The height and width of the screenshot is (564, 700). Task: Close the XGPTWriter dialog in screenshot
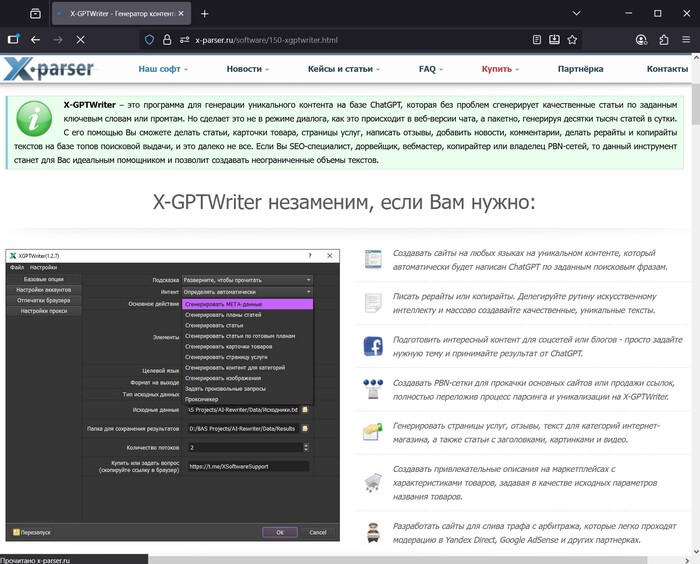(x=329, y=256)
